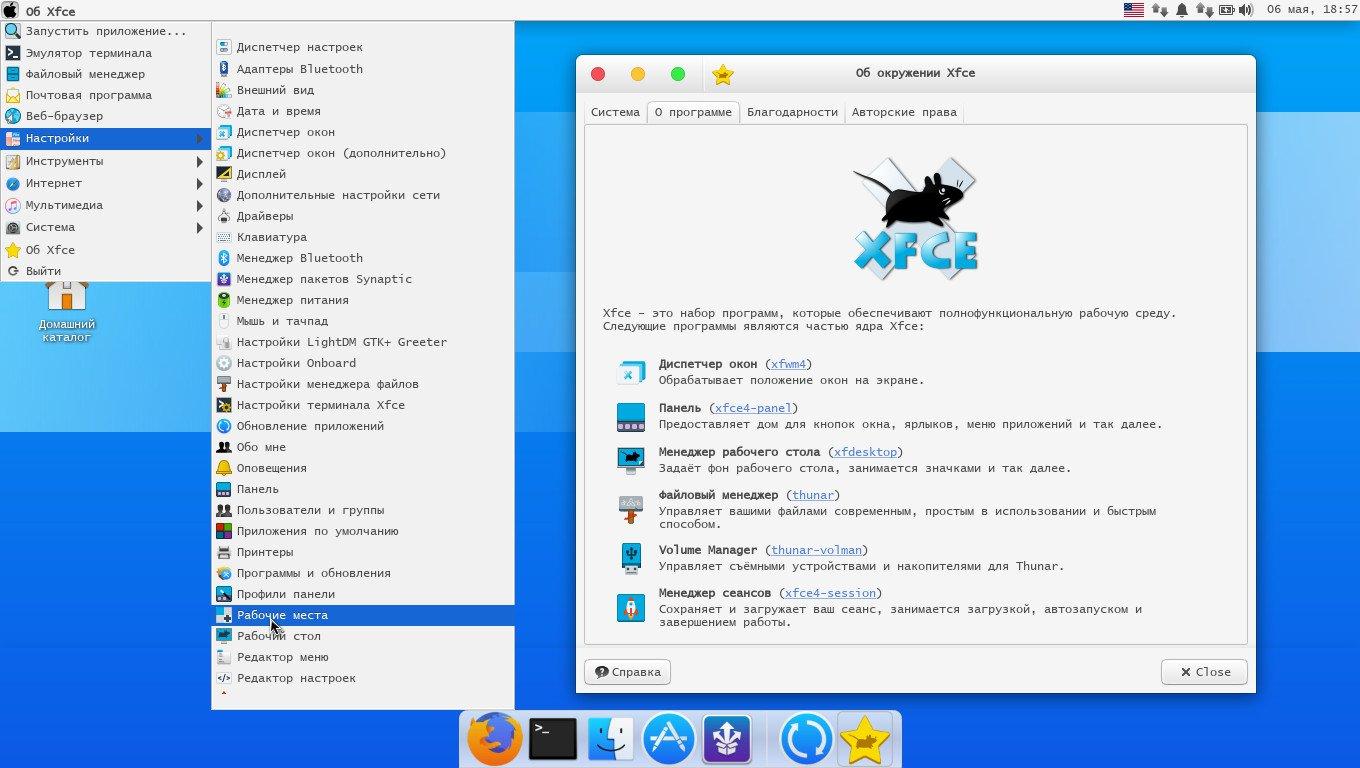Image resolution: width=1360 pixels, height=768 pixels.
Task: Launch the terminal icon in dock
Action: click(553, 739)
